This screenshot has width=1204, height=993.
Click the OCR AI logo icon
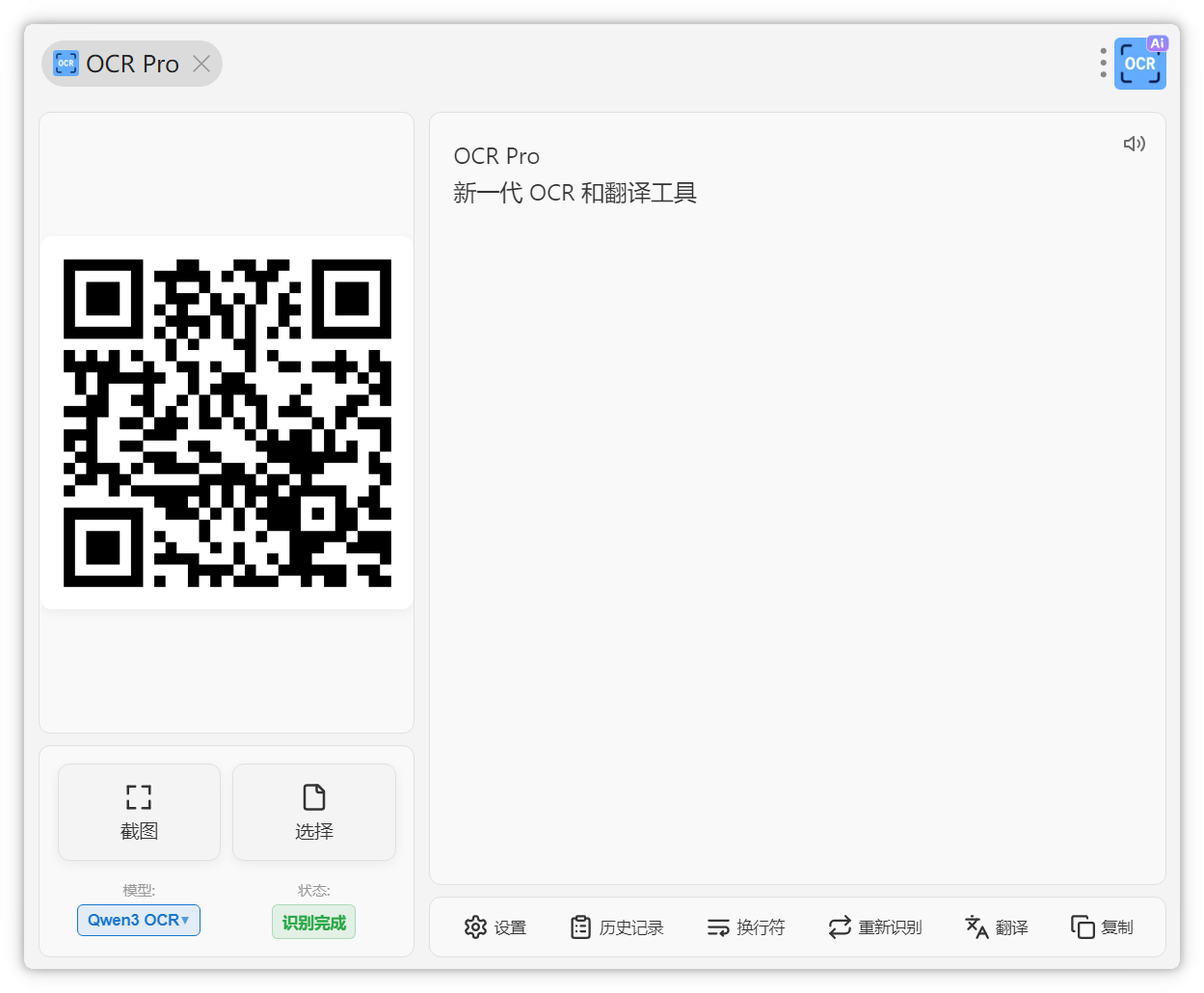click(x=1140, y=64)
